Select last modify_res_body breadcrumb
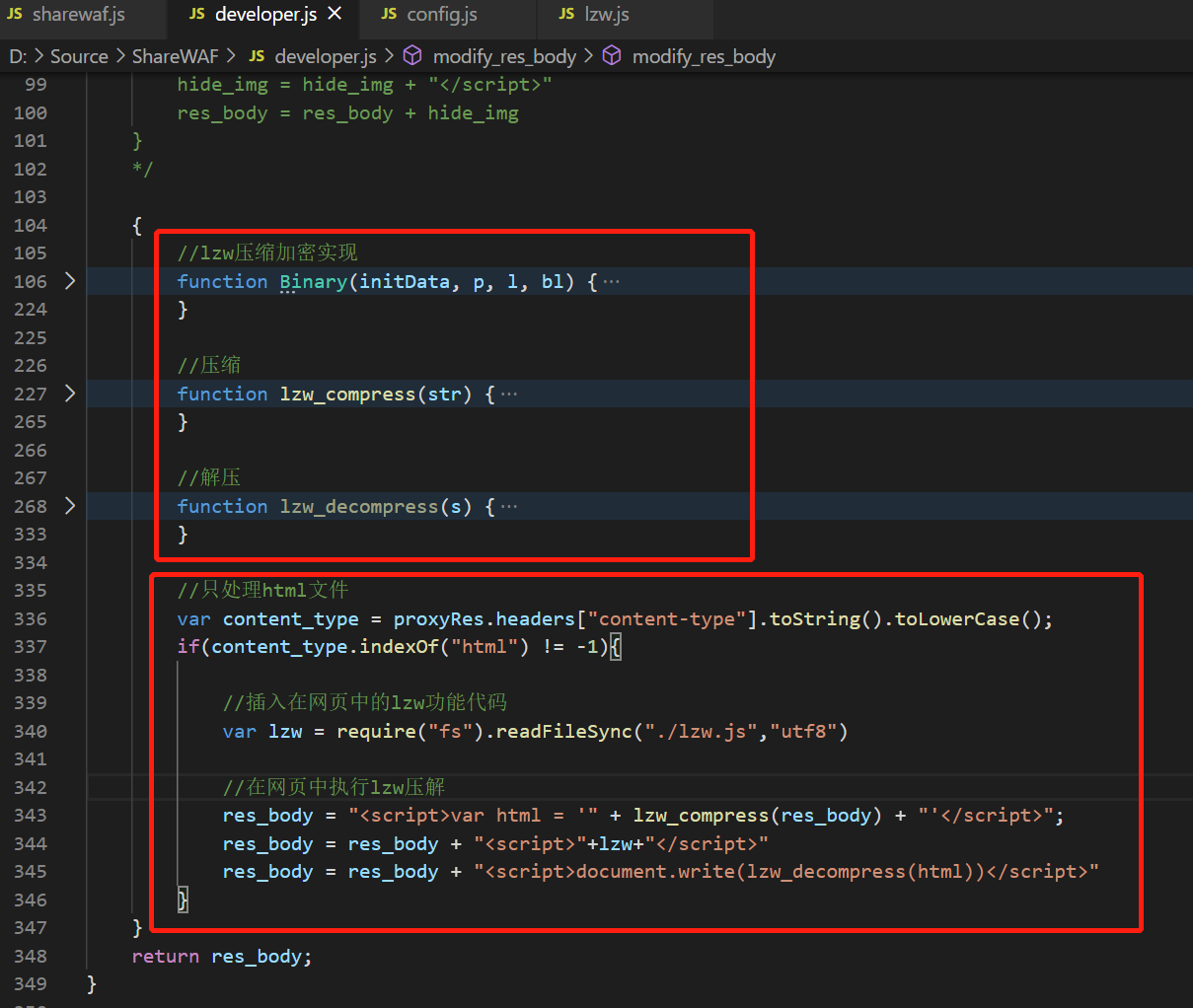The width and height of the screenshot is (1193, 1008). click(x=704, y=56)
